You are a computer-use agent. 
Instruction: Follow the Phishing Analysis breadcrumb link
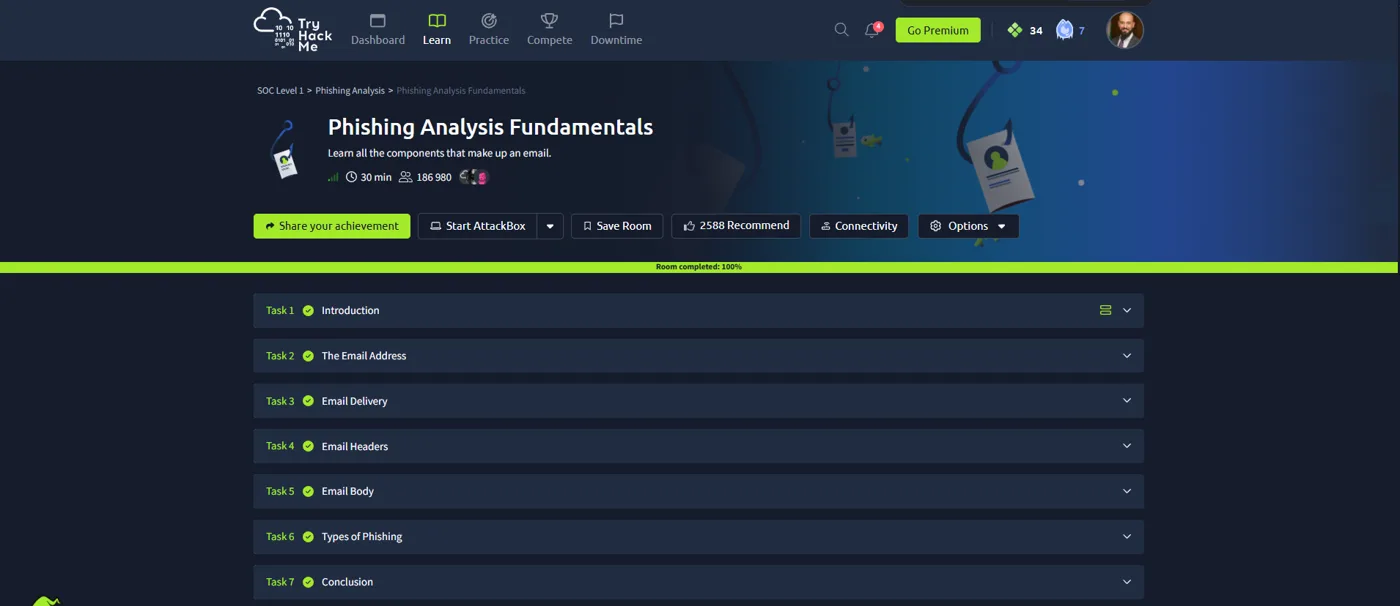(350, 90)
